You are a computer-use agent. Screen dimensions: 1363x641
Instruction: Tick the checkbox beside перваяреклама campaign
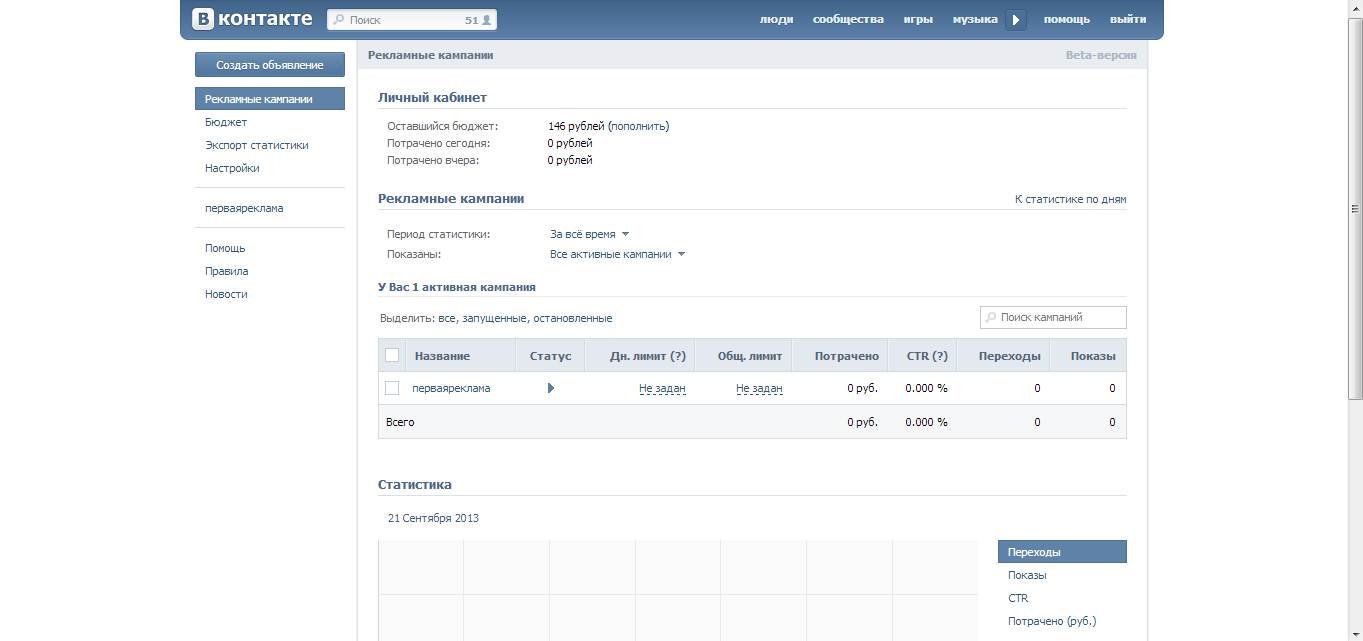(x=392, y=388)
